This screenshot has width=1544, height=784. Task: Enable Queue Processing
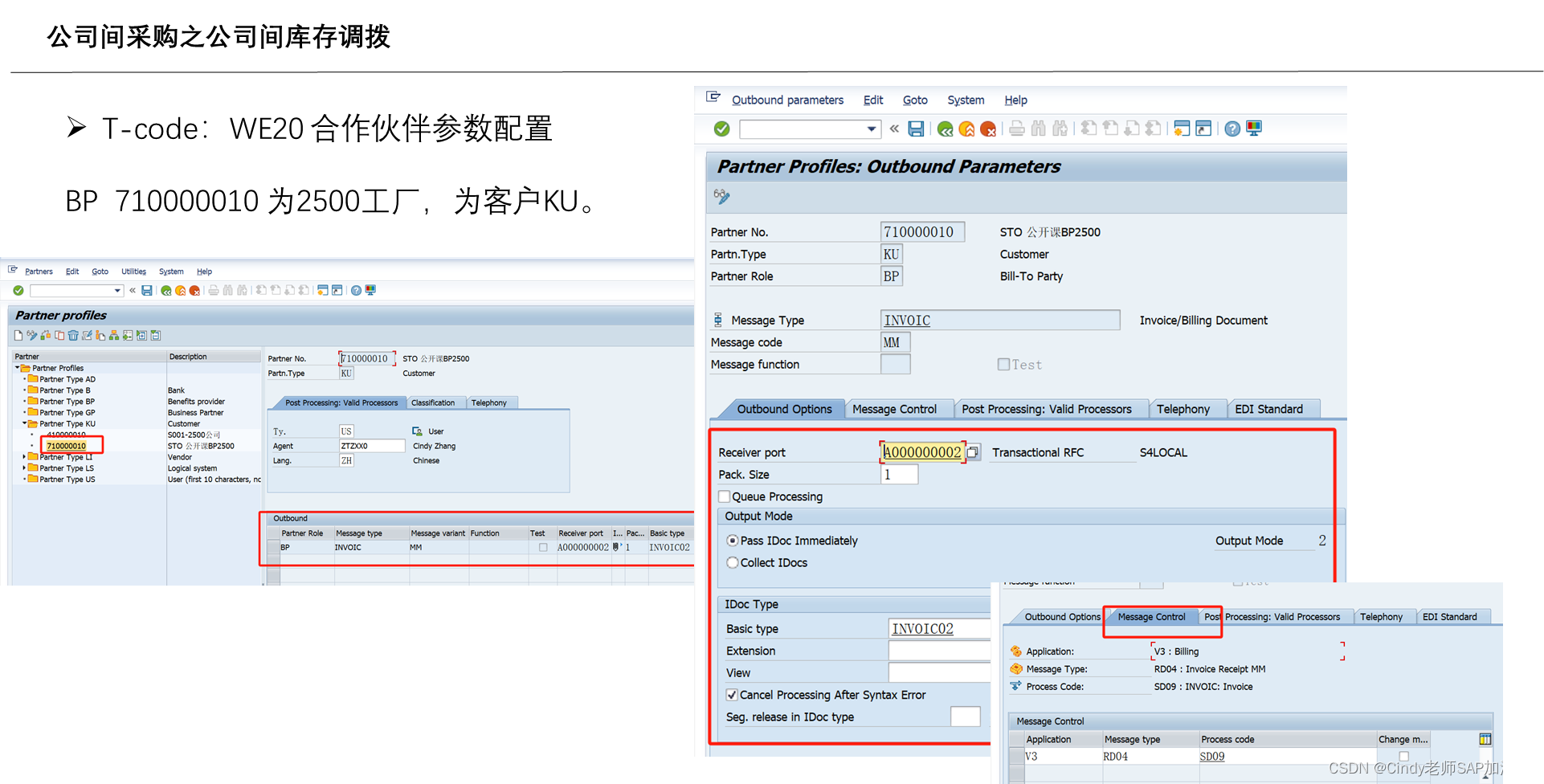(x=724, y=496)
